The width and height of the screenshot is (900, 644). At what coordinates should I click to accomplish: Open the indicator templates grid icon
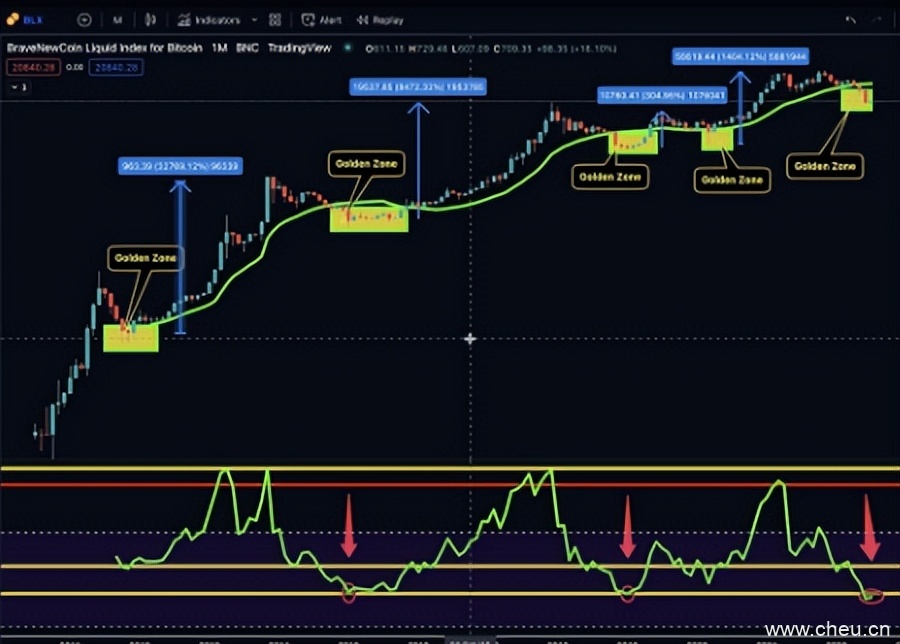click(275, 19)
